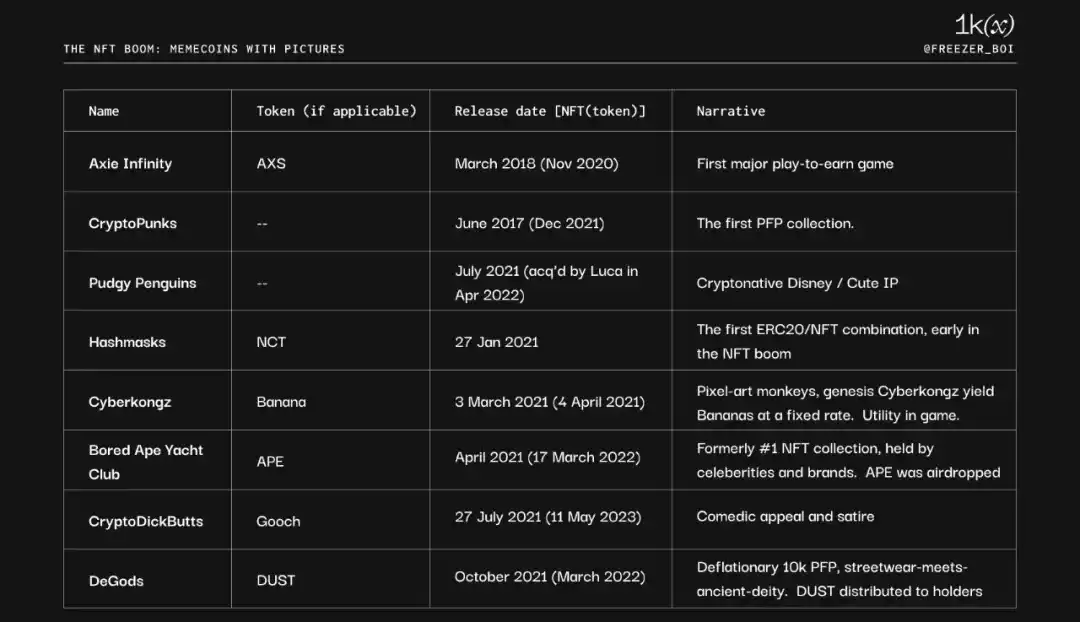The width and height of the screenshot is (1080, 622).
Task: Click the Banana token cell
Action: [281, 402]
